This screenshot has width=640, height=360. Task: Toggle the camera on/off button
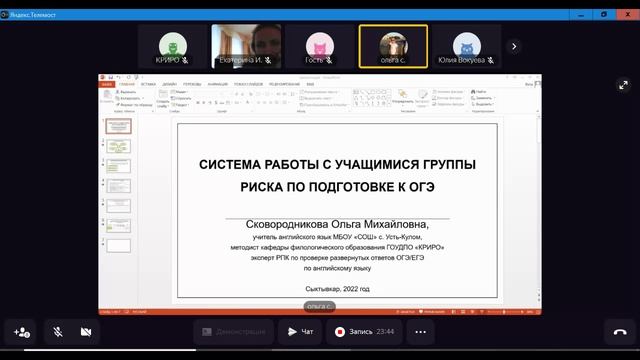[86, 332]
